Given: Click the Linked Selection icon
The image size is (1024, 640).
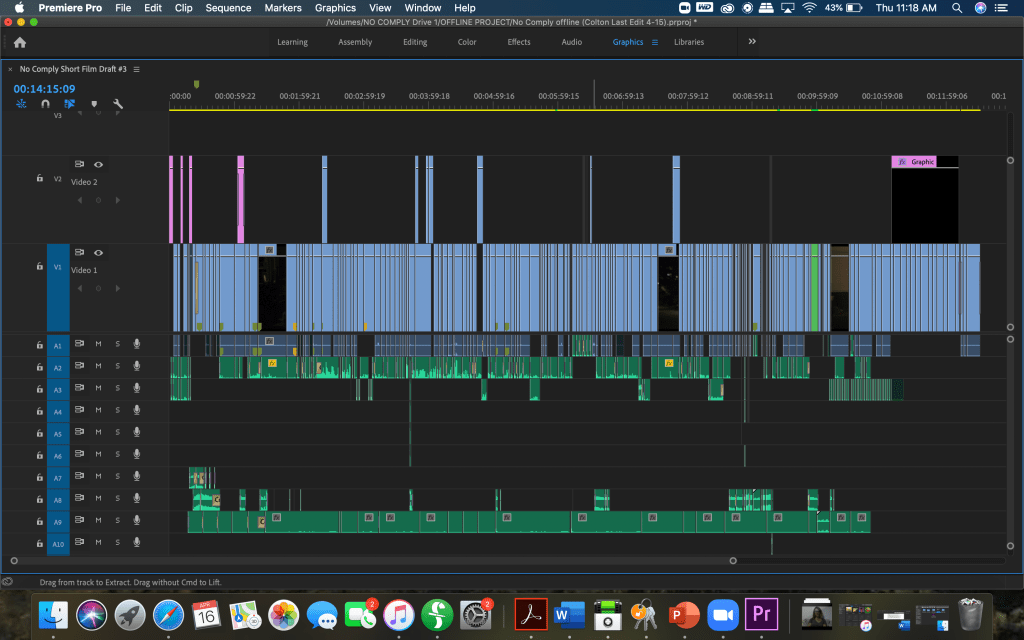Looking at the screenshot, I should (69, 104).
